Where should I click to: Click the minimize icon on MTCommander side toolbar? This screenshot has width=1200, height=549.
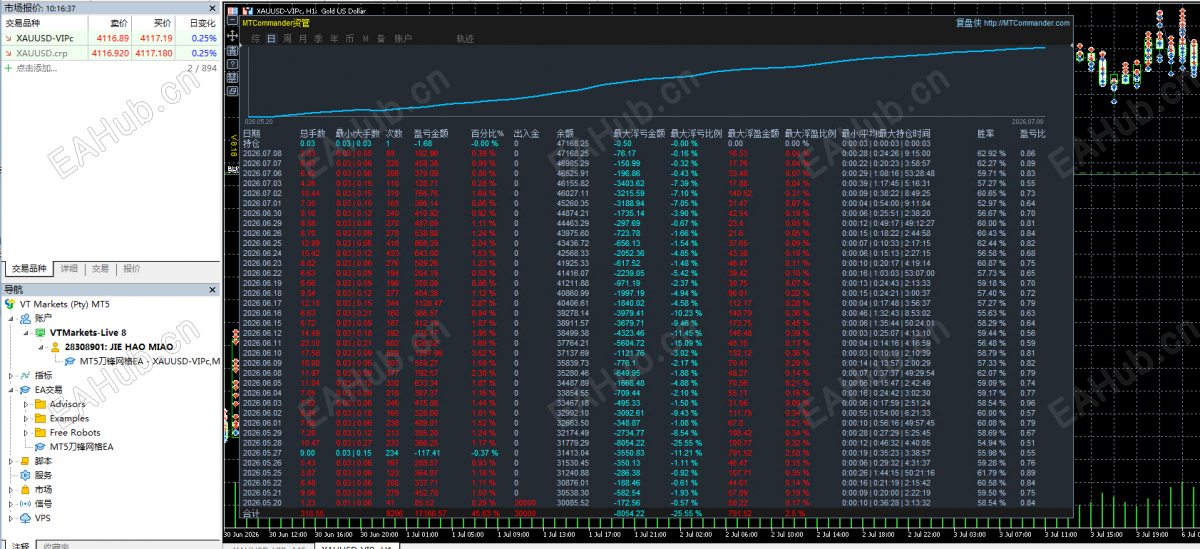pyautogui.click(x=232, y=20)
